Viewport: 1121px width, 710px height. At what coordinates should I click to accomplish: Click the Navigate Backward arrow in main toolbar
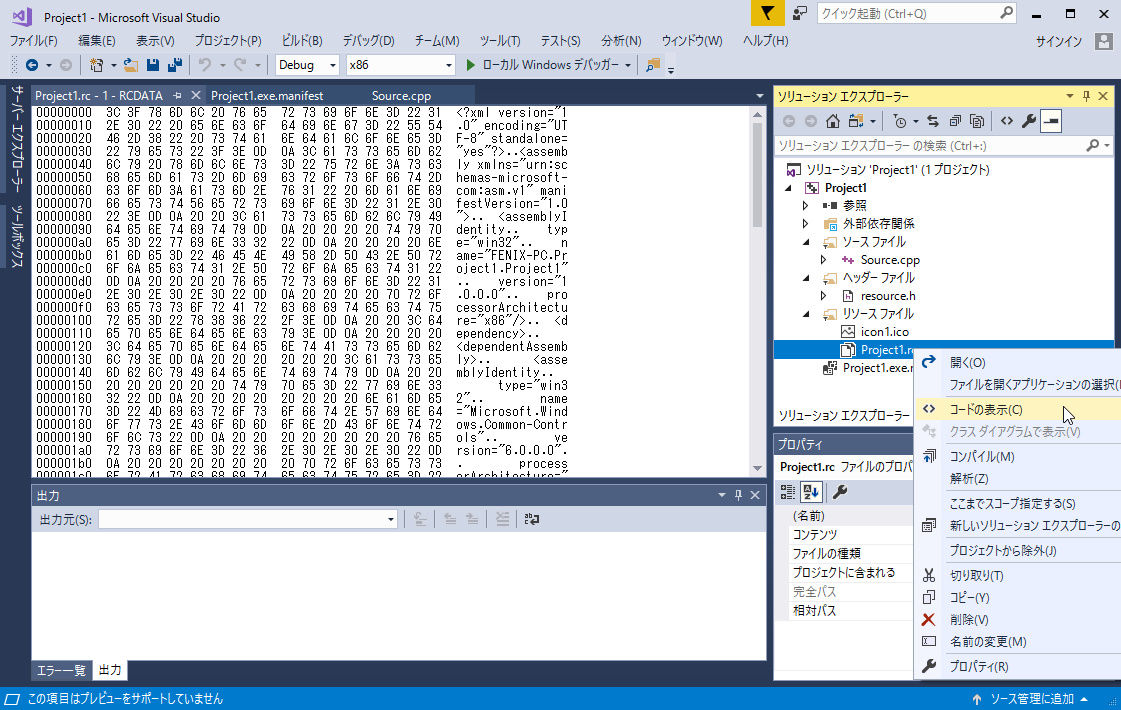[x=32, y=65]
